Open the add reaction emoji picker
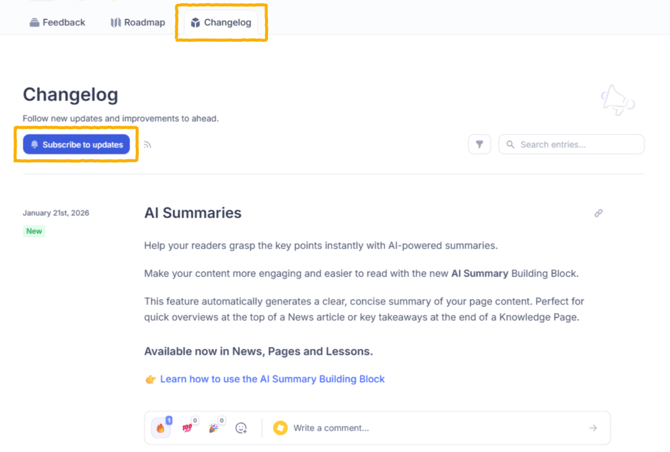This screenshot has width=670, height=452. coord(241,428)
